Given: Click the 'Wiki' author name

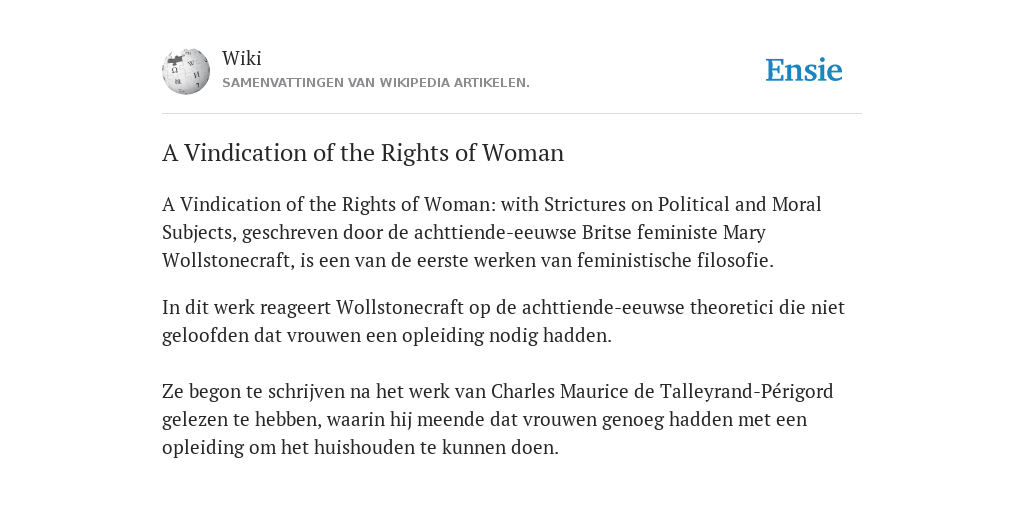Looking at the screenshot, I should (x=242, y=58).
